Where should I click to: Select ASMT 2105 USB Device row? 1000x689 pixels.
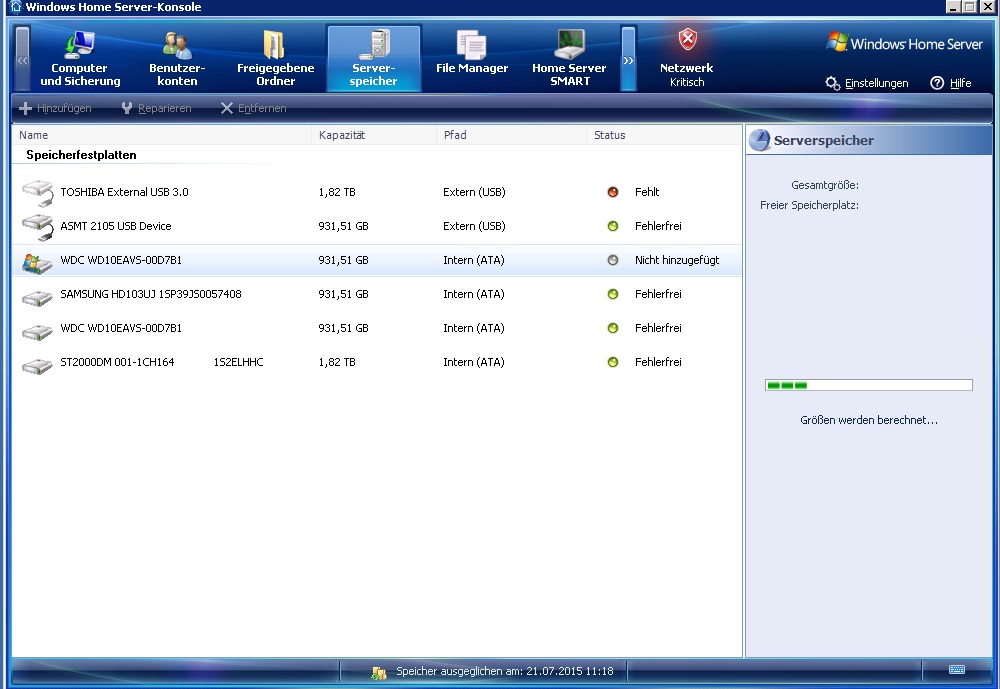376,226
